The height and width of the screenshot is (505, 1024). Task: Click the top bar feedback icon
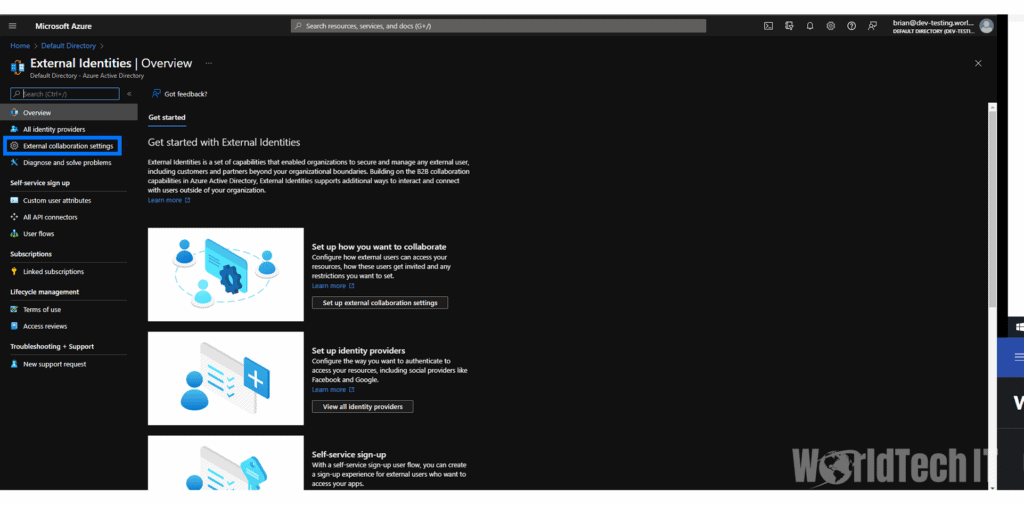click(872, 26)
